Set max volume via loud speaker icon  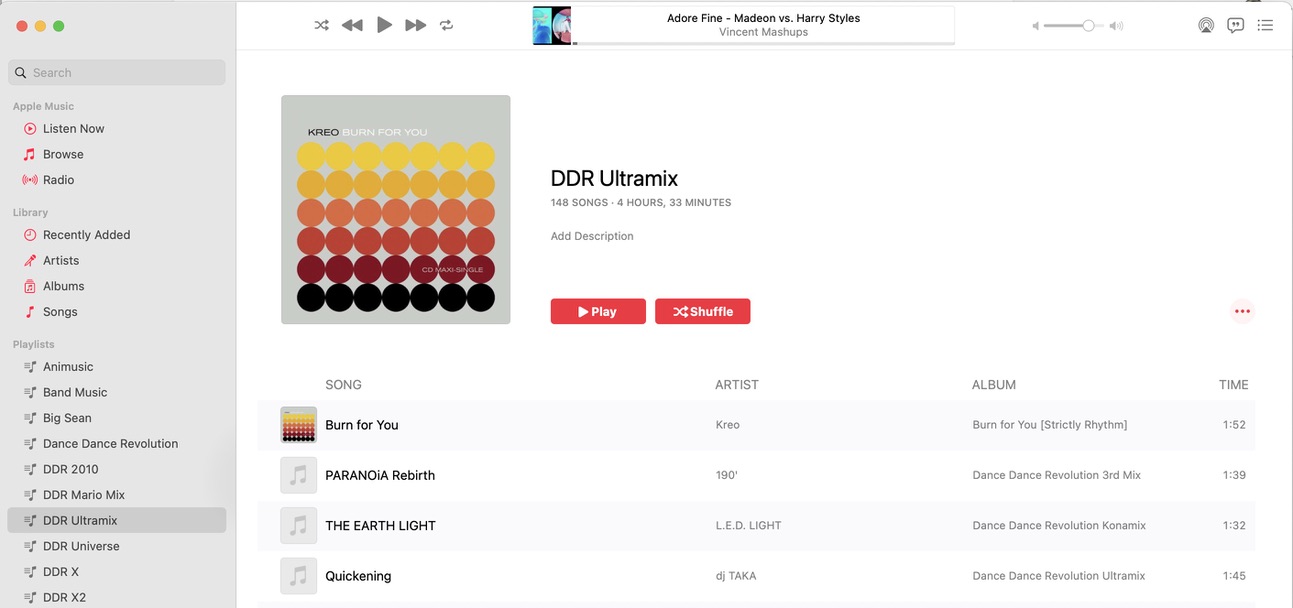click(1116, 26)
